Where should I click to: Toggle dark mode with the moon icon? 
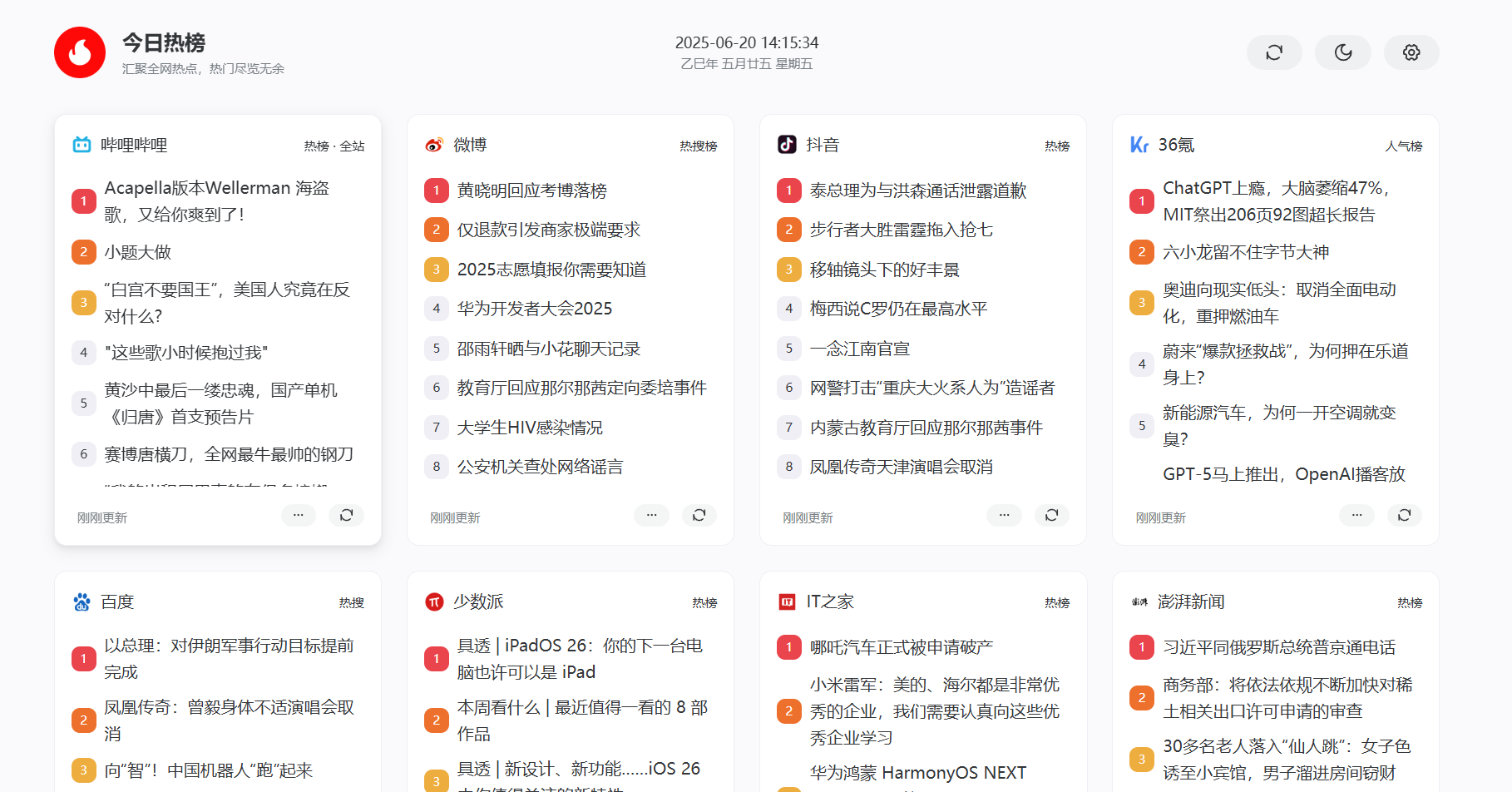pos(1342,52)
